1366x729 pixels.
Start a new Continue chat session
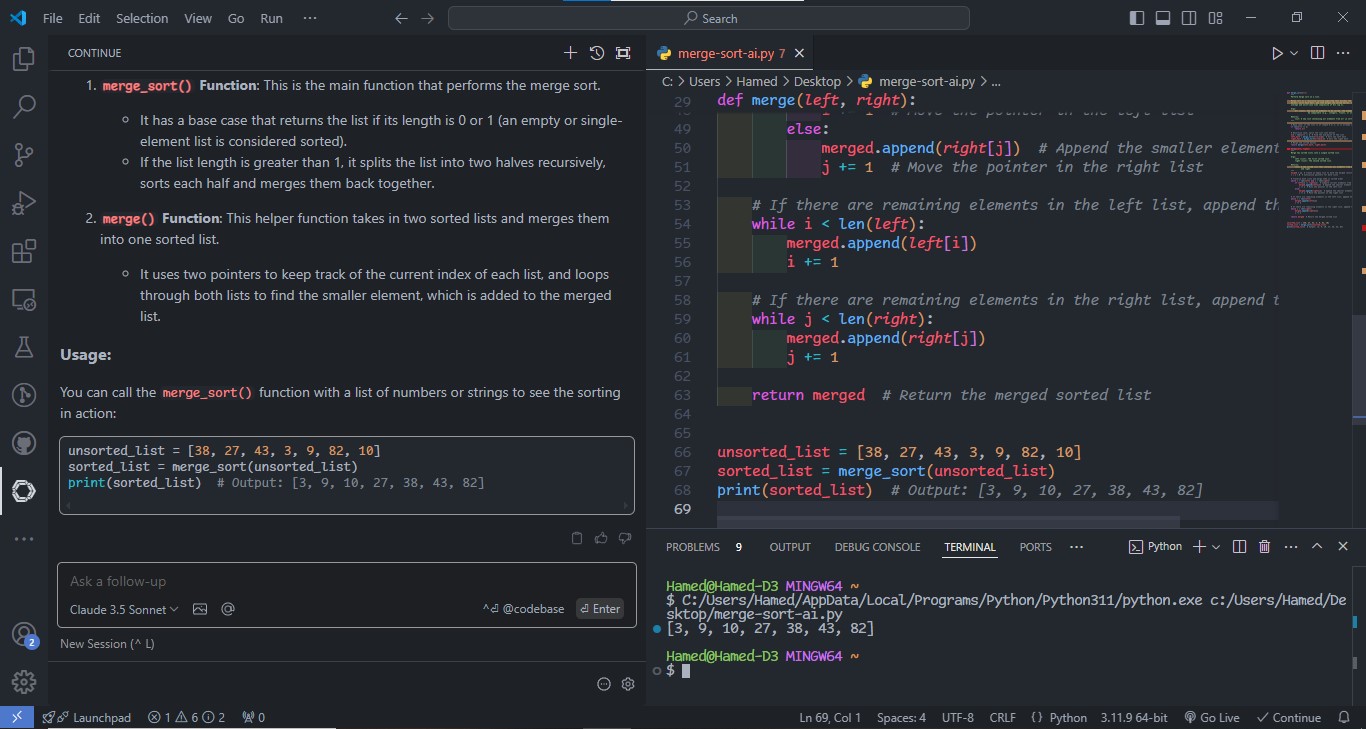point(570,53)
